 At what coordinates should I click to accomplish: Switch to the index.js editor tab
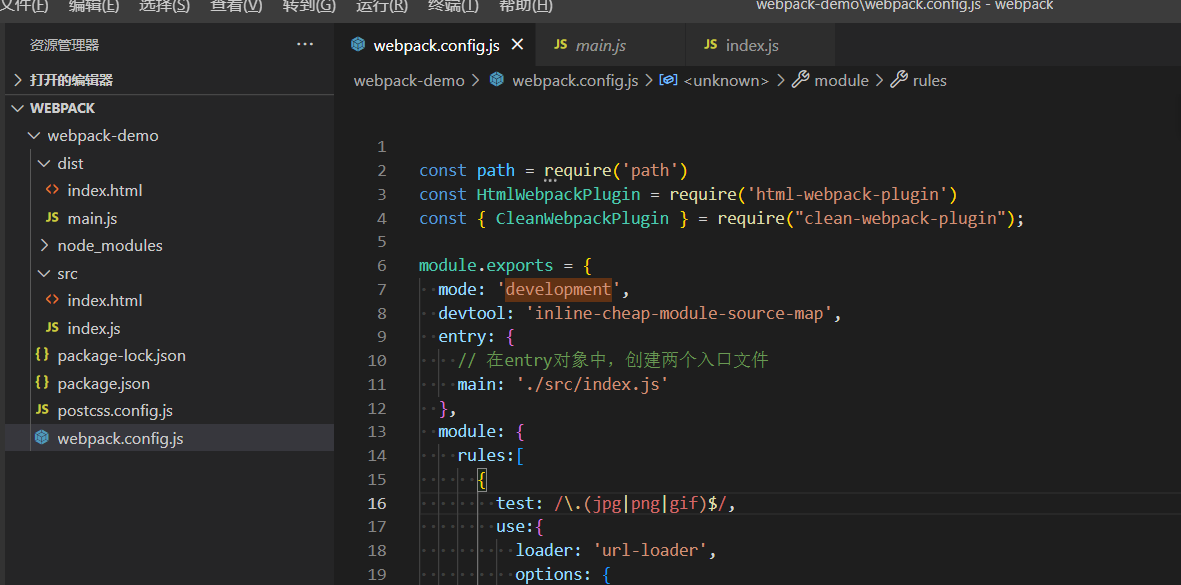(x=761, y=45)
